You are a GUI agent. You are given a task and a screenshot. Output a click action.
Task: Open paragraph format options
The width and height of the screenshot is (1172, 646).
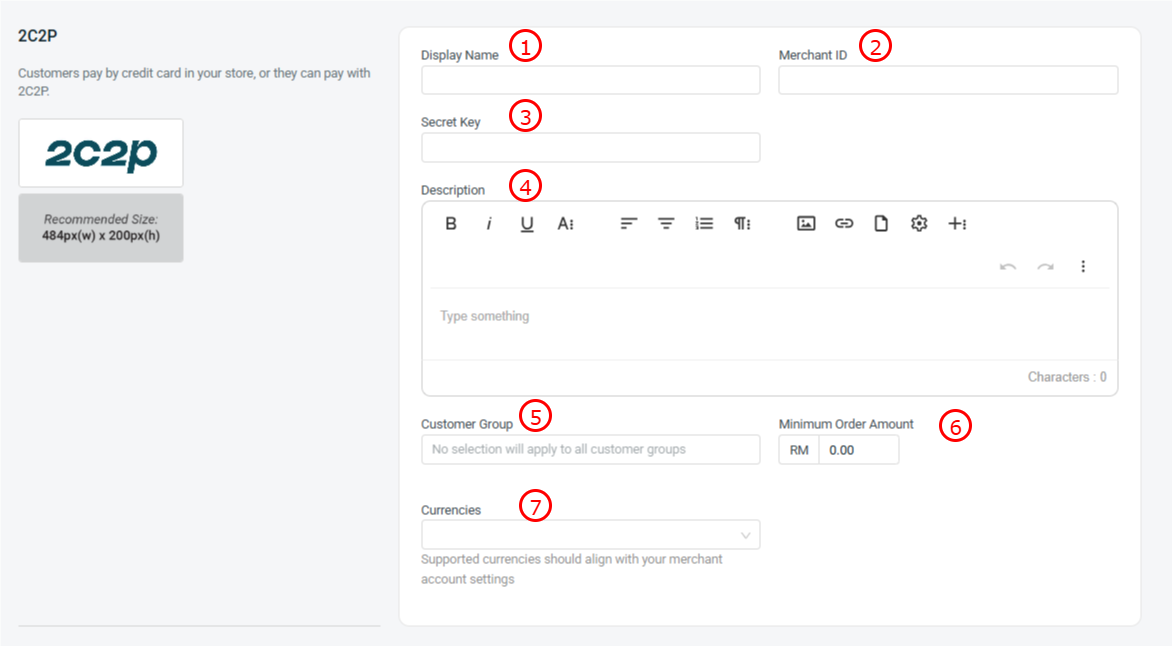742,224
